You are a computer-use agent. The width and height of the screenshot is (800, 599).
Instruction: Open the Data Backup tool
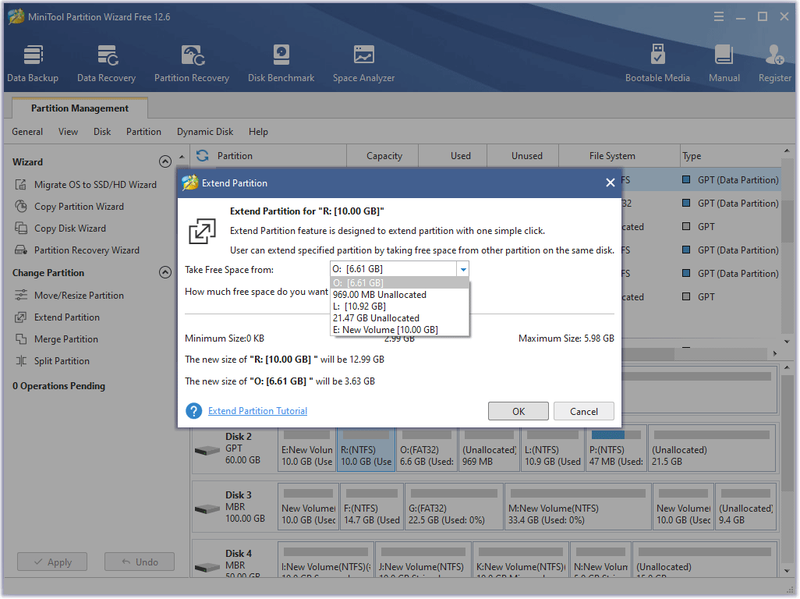[33, 63]
